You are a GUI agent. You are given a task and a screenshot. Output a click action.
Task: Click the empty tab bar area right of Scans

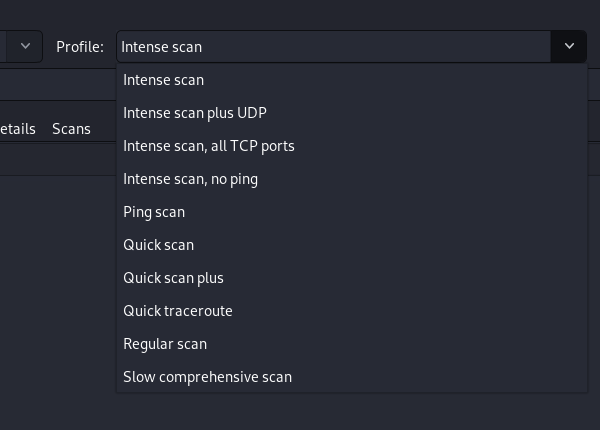tap(107, 129)
